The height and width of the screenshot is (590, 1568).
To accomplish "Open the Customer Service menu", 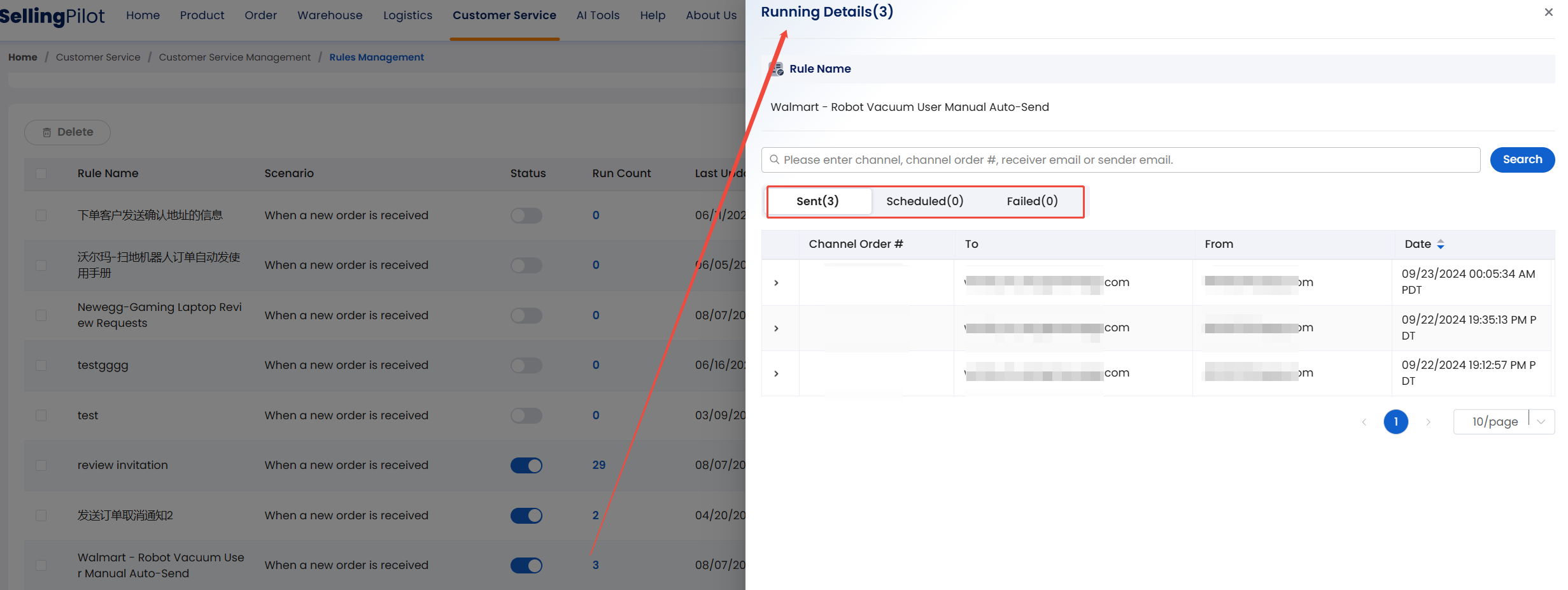I will (x=504, y=15).
